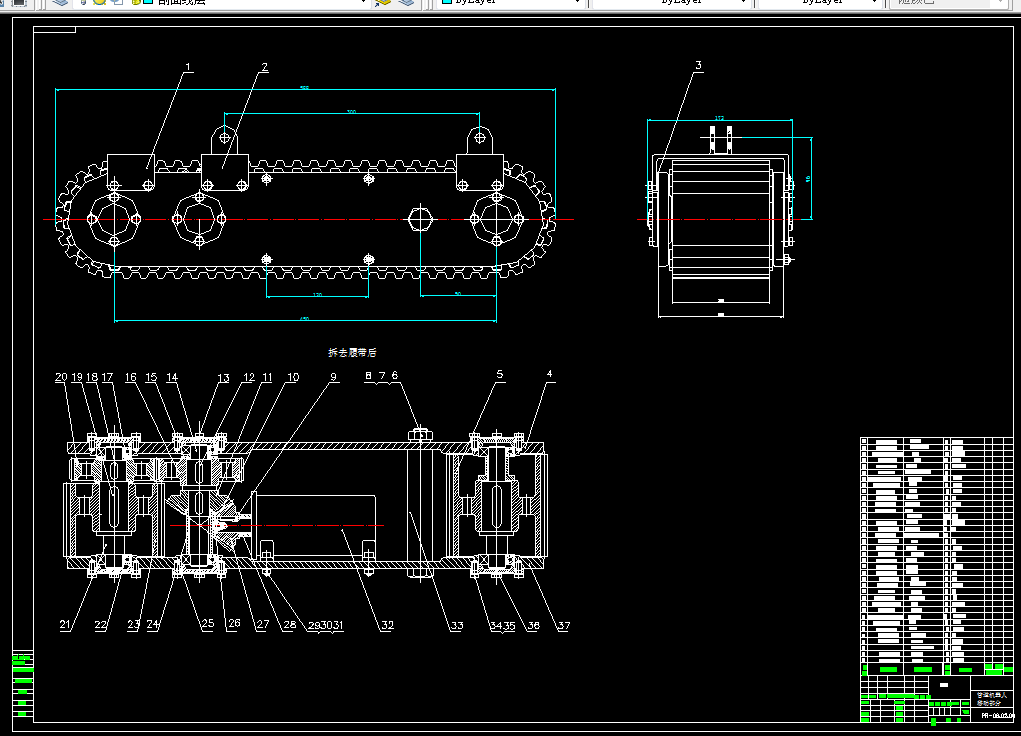
Task: Select part callout number 5
Action: point(499,374)
